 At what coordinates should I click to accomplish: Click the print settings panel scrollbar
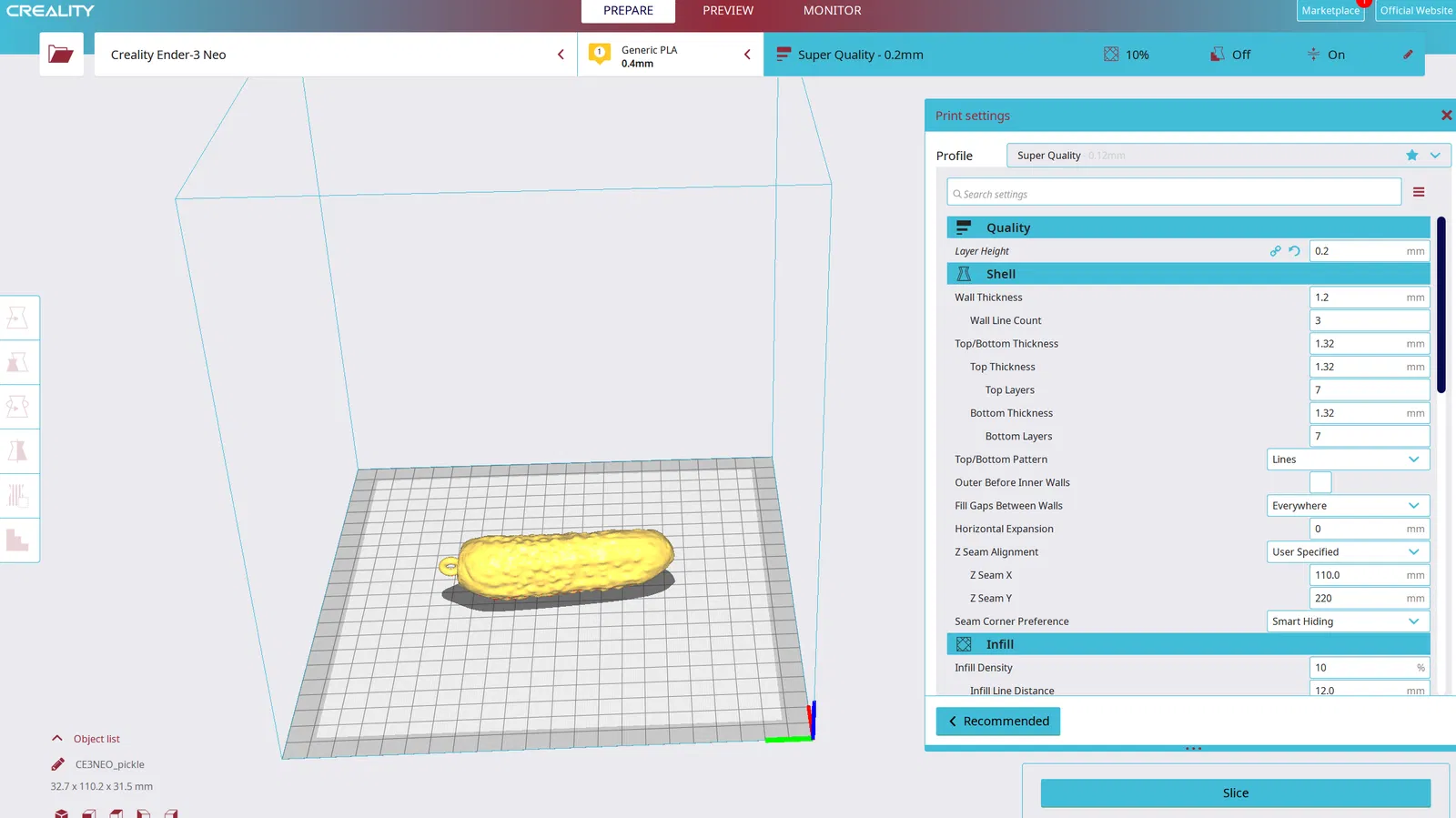coord(1441,305)
